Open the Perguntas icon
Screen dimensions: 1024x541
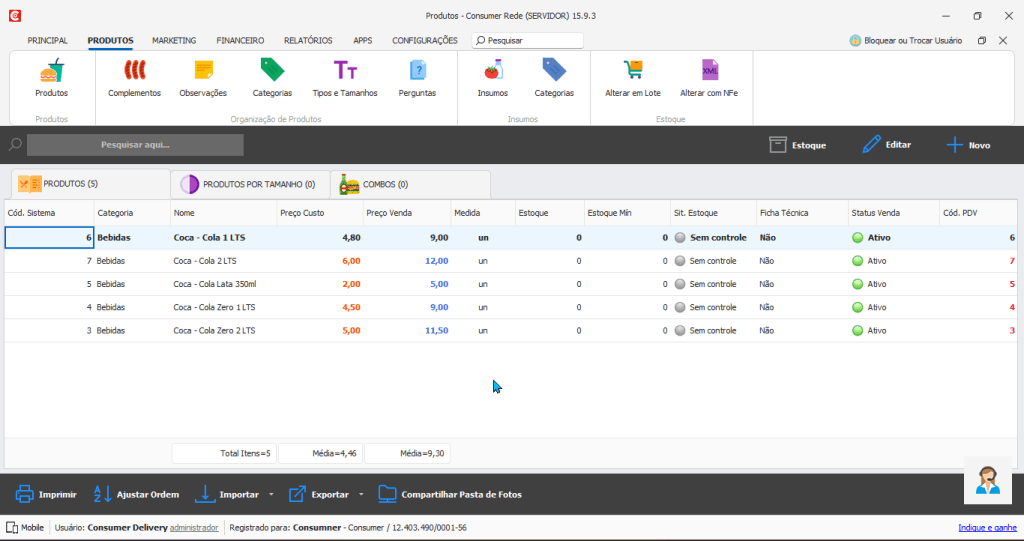point(417,71)
